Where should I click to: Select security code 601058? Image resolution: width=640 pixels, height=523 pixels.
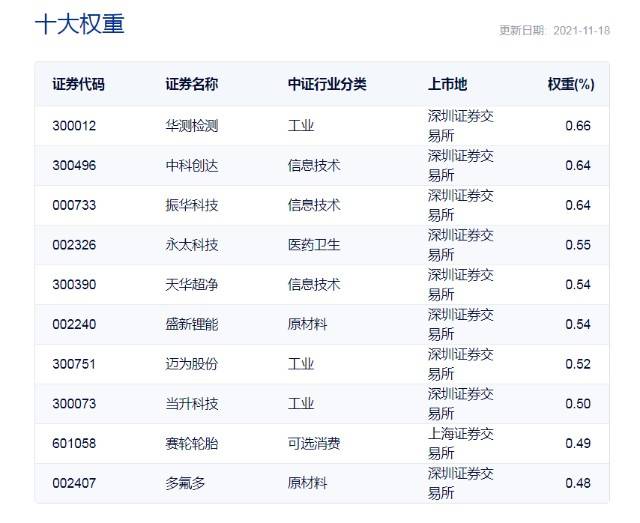pyautogui.click(x=74, y=443)
